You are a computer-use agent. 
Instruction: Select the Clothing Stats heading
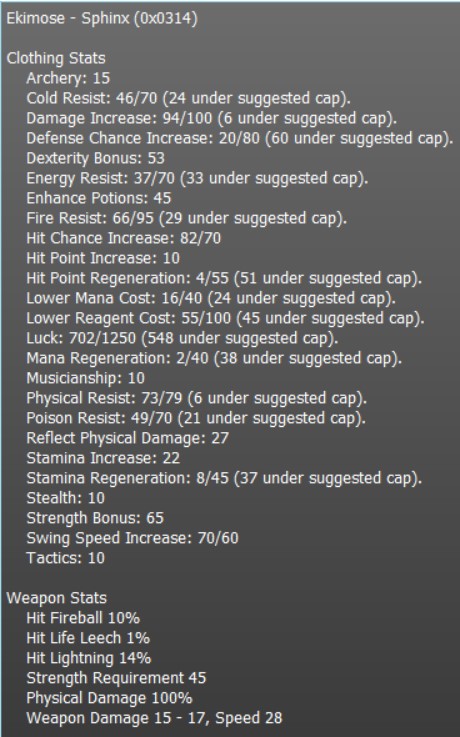(56, 58)
